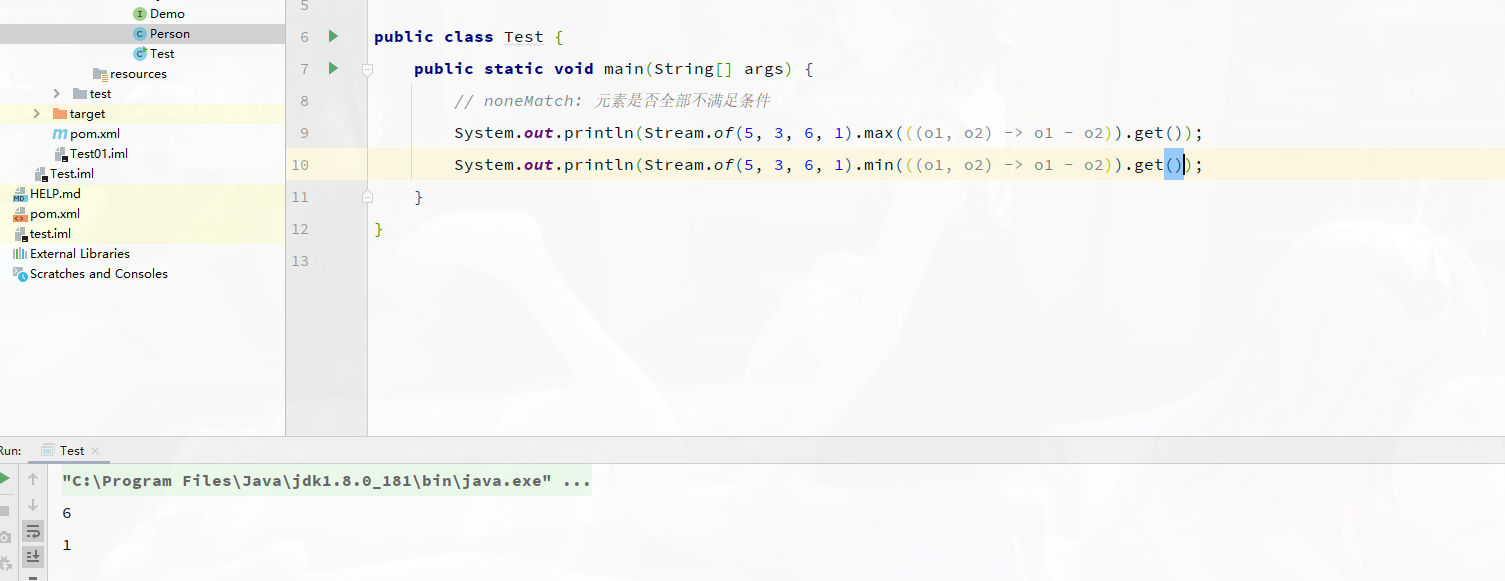Click class name Test in editor
1505x581 pixels.
pyautogui.click(x=523, y=37)
